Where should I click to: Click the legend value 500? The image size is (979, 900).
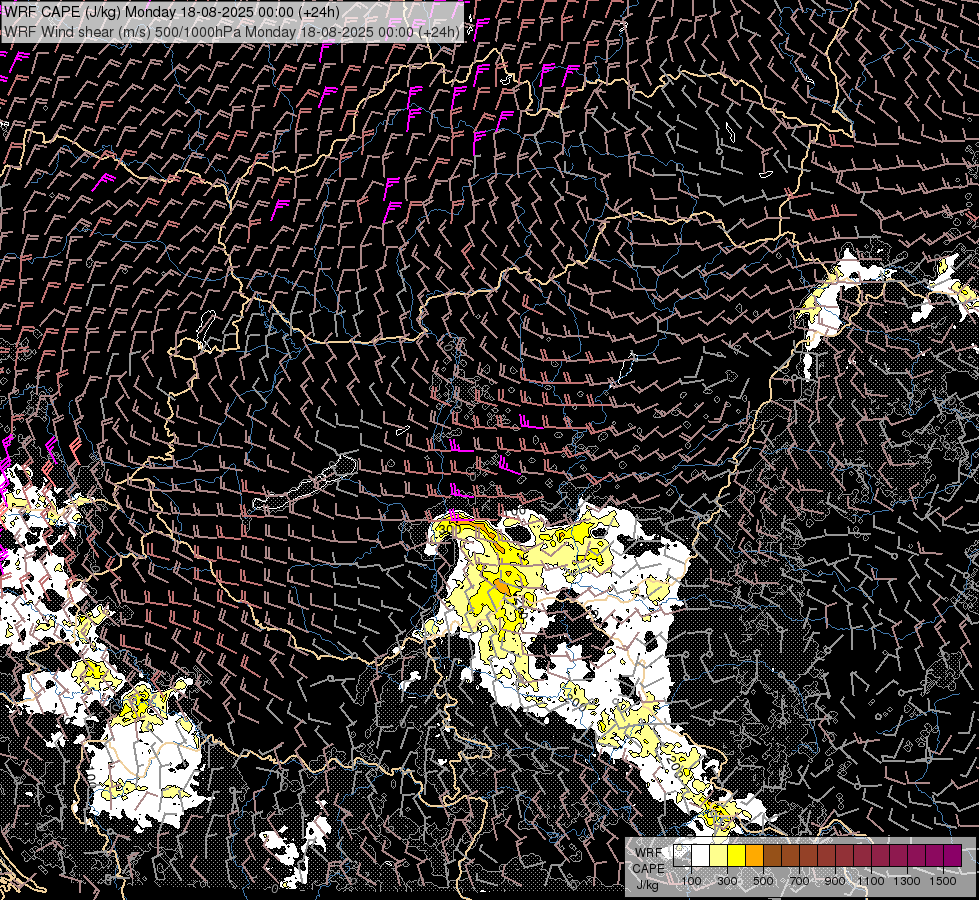point(763,881)
